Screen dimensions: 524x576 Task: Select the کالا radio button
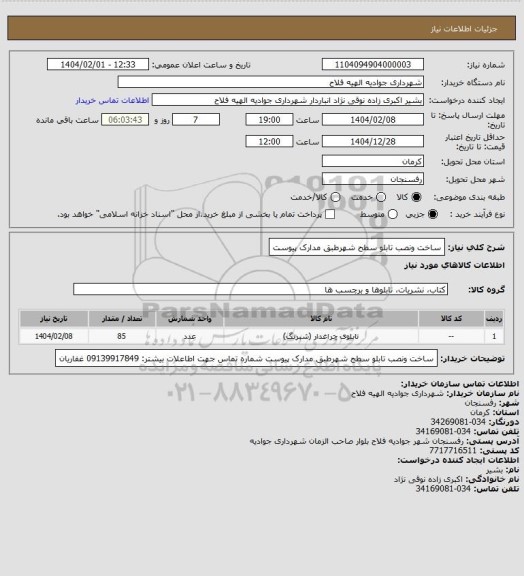(x=416, y=197)
